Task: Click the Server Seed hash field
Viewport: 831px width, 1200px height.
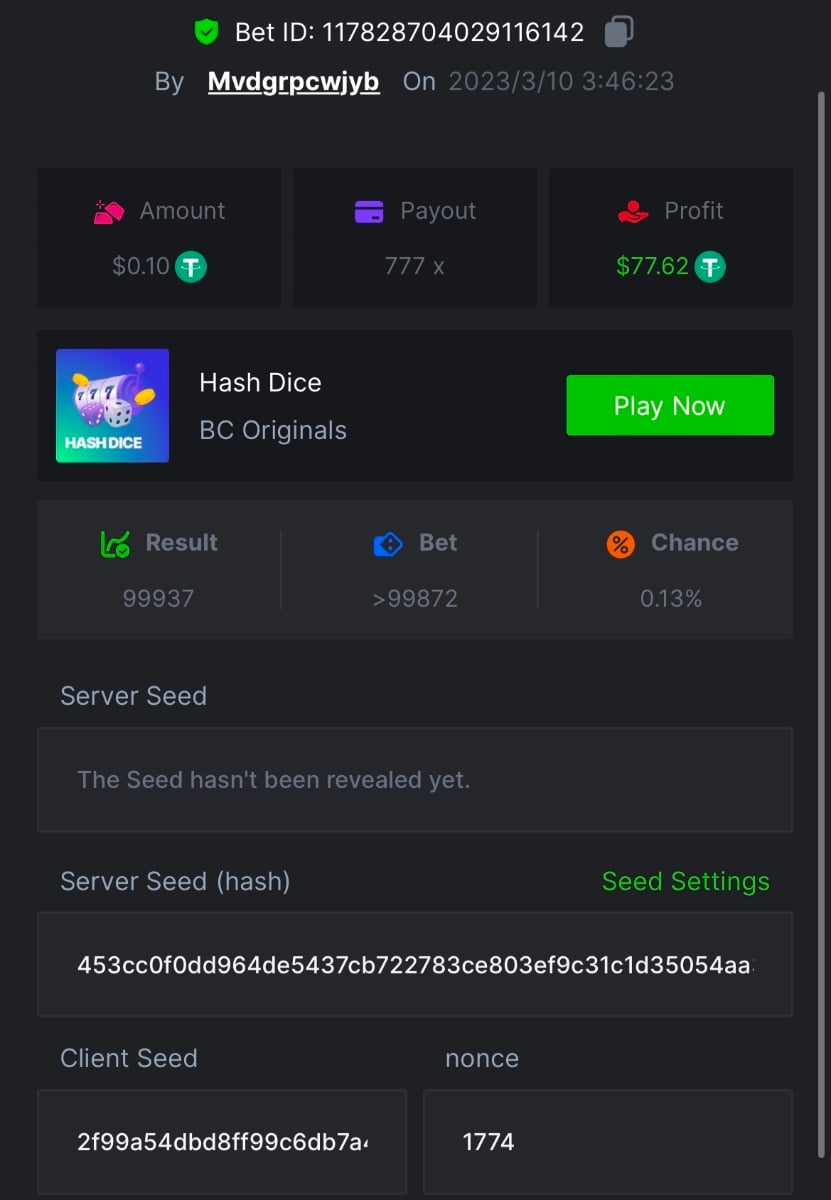Action: [x=414, y=965]
